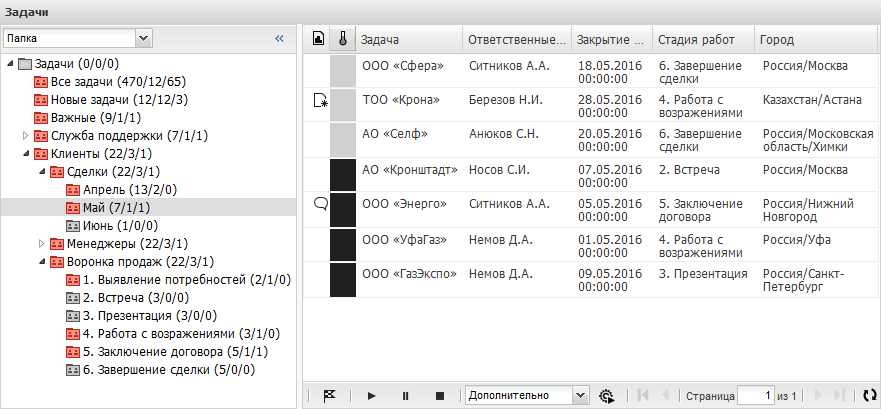Expand the Служба поддержки tree node
This screenshot has height=409, width=881.
point(26,135)
